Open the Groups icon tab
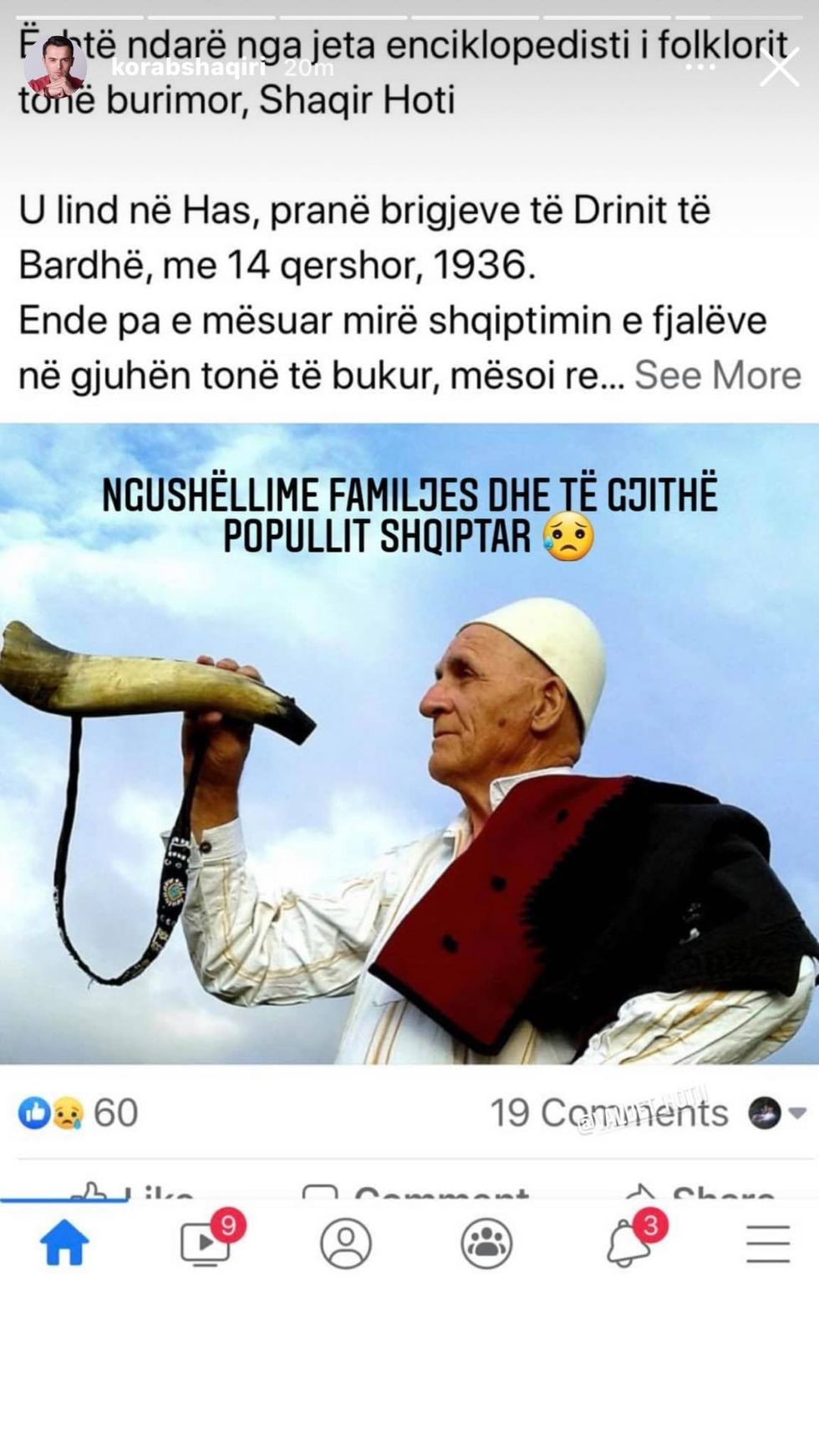819x1456 pixels. pyautogui.click(x=486, y=1244)
